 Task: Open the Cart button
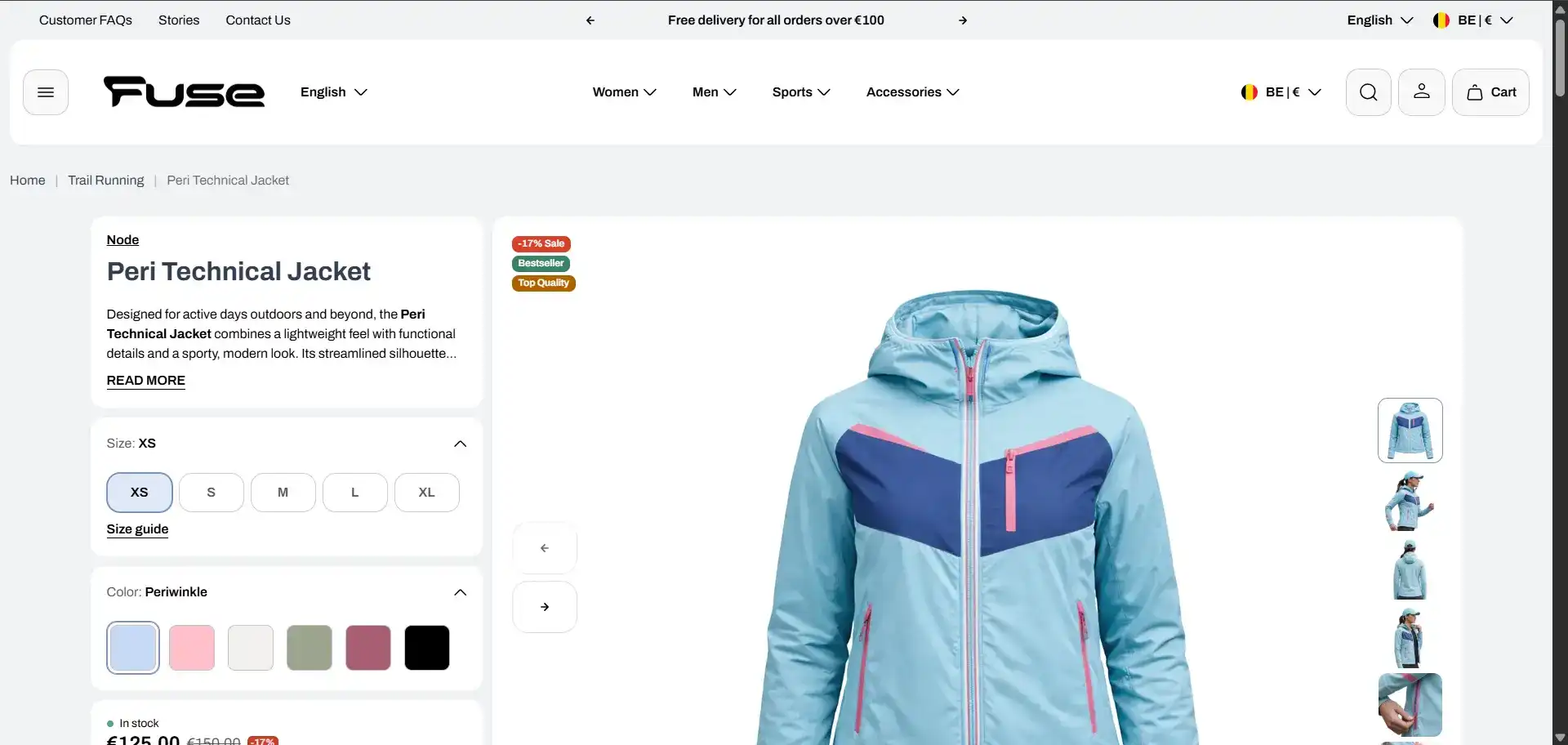point(1491,92)
